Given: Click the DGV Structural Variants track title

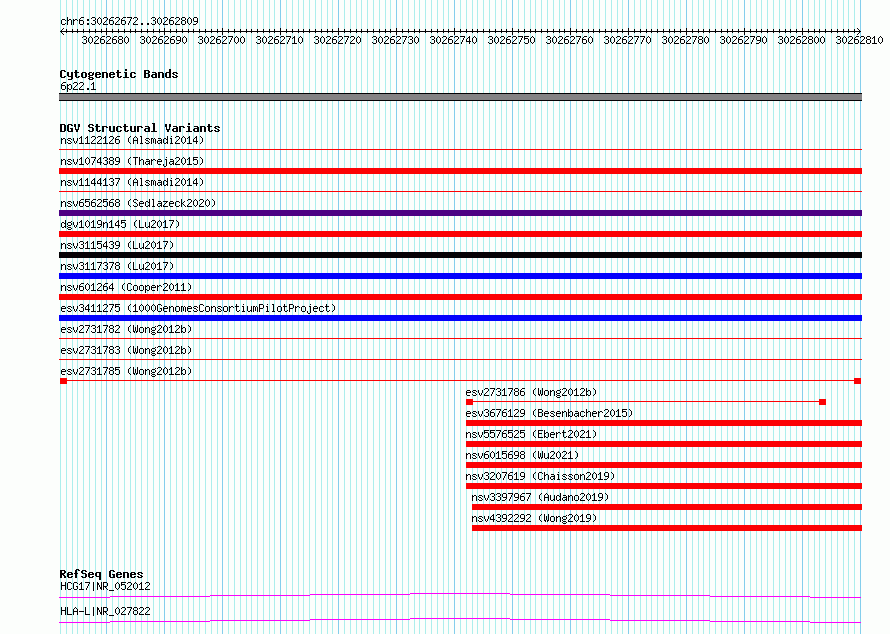Looking at the screenshot, I should (x=140, y=128).
